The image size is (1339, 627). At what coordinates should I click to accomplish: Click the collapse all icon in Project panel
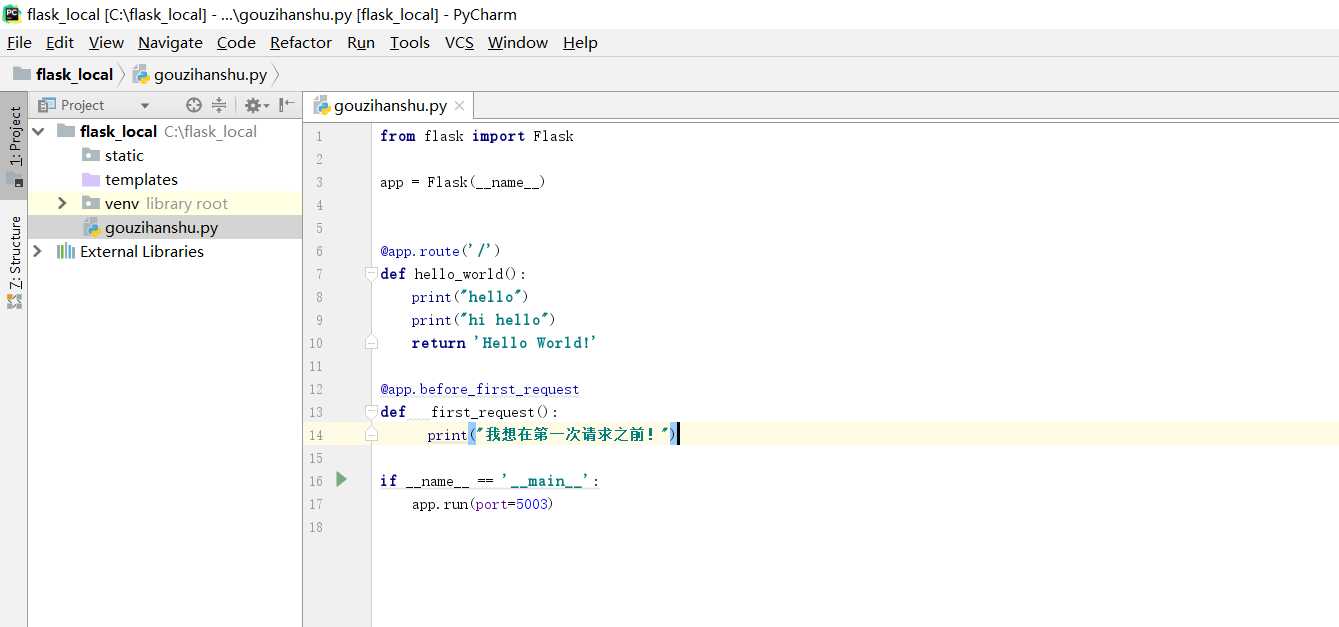(219, 105)
